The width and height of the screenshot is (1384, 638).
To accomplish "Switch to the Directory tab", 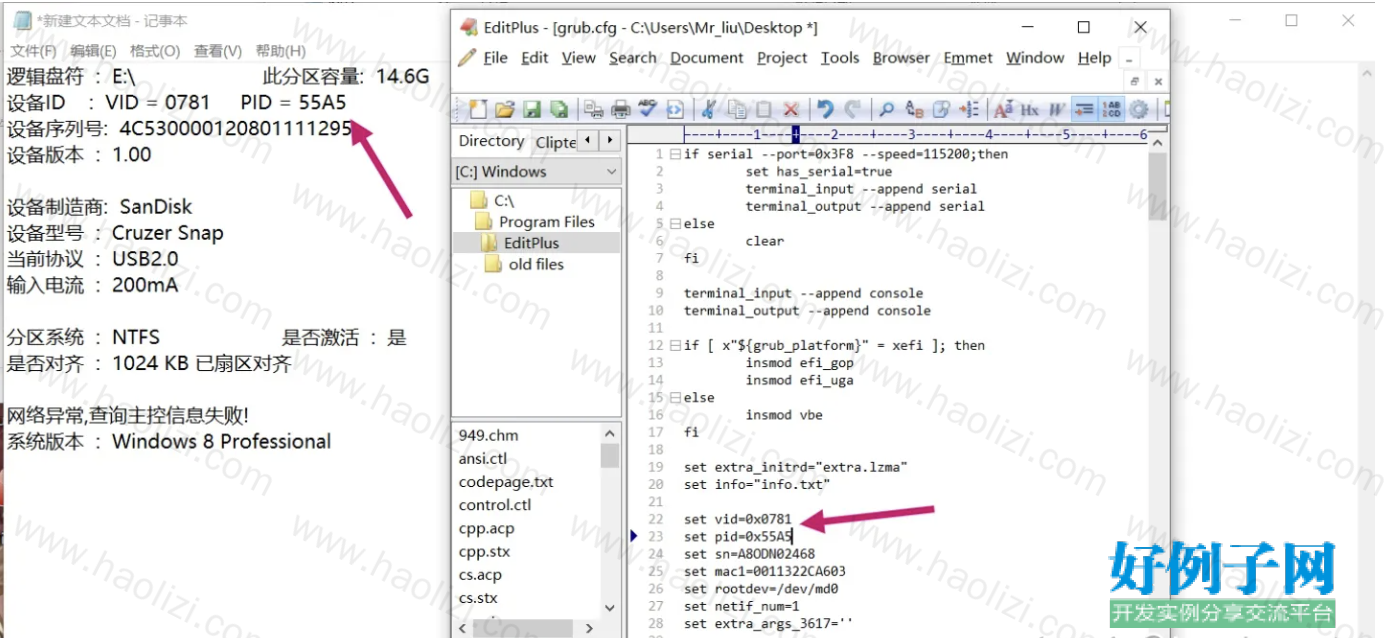I will [491, 141].
